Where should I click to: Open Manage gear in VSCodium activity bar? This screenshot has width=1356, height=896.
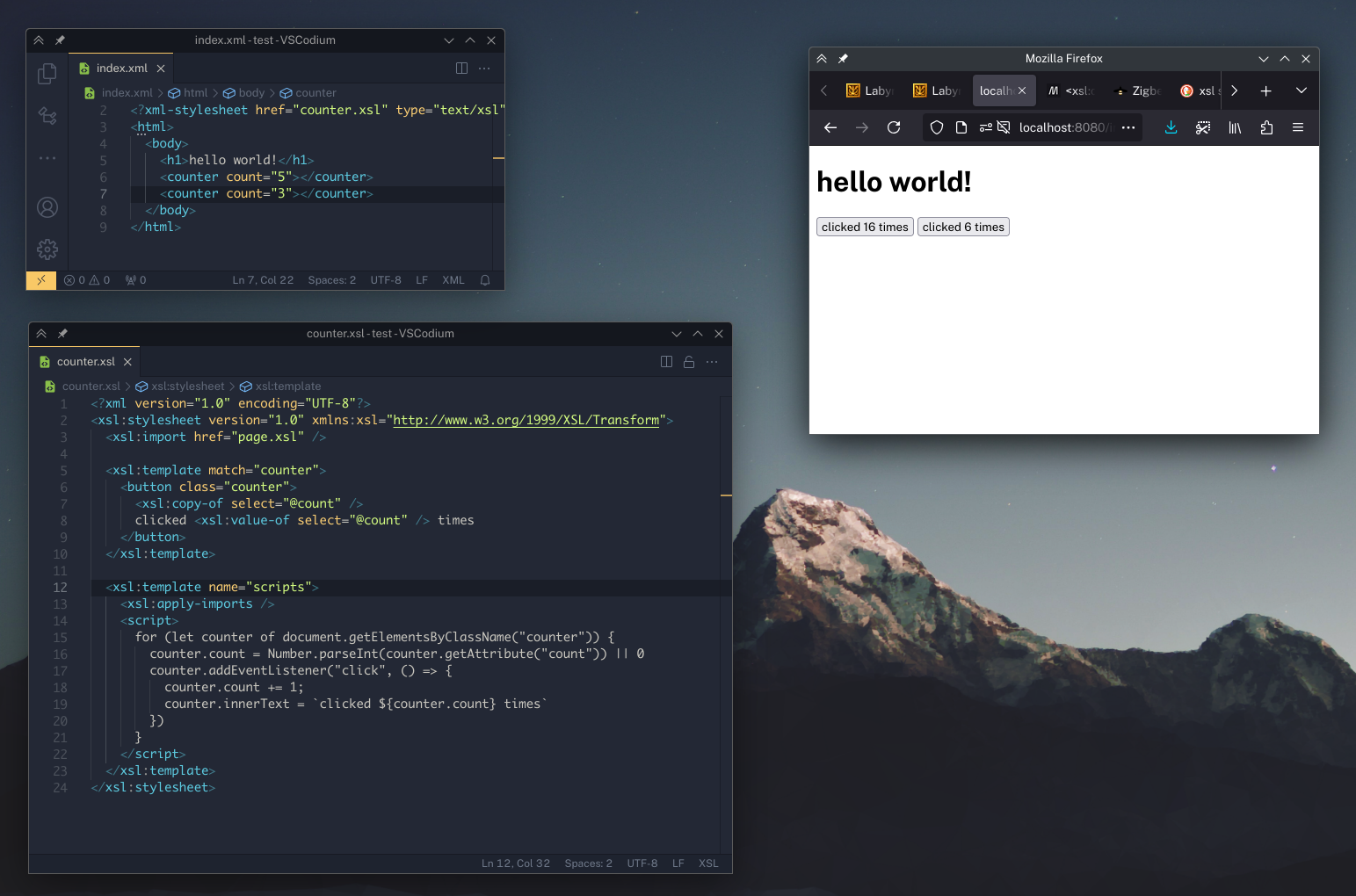pyautogui.click(x=47, y=249)
